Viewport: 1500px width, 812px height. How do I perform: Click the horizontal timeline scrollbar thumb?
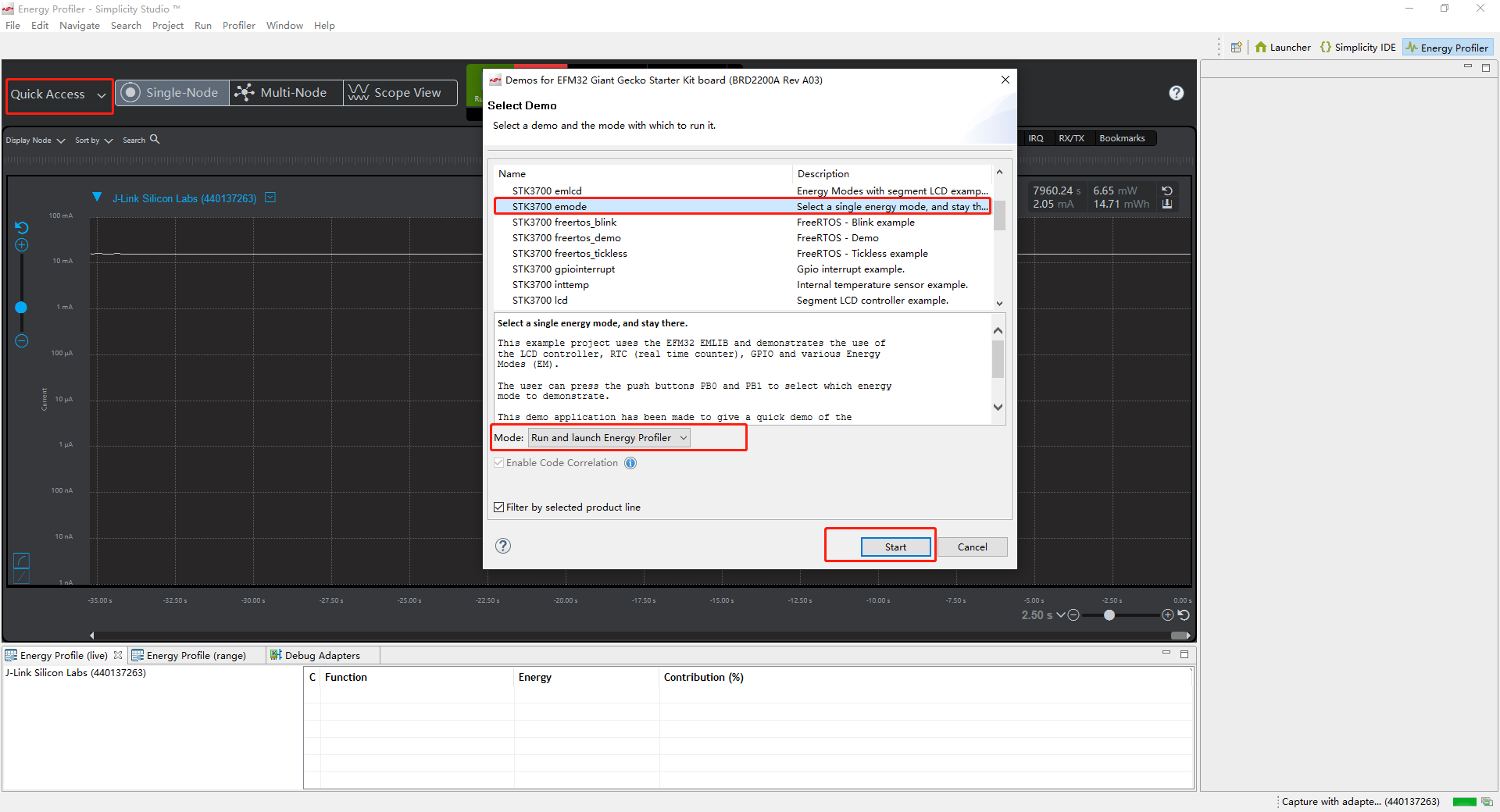(1180, 636)
